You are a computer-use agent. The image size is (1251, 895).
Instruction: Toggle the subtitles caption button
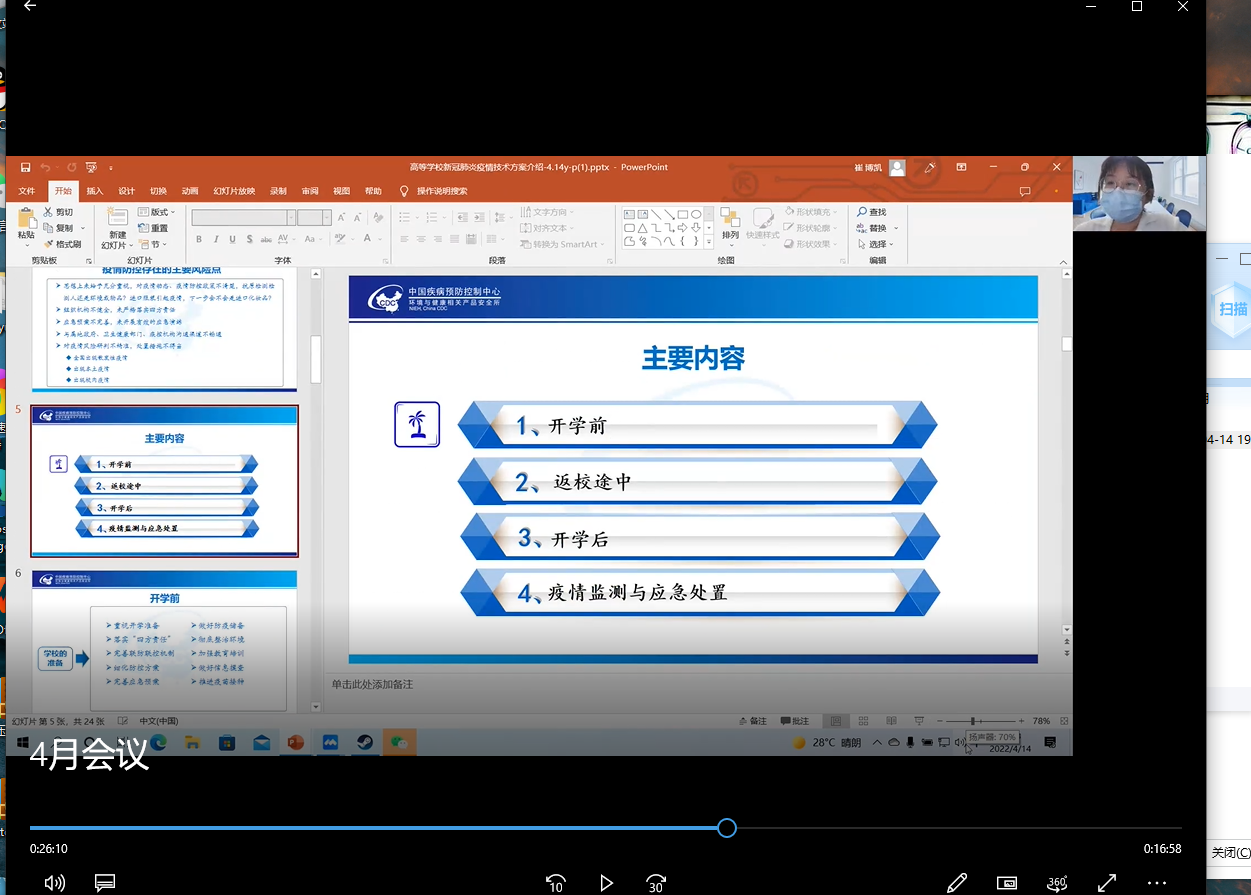[104, 882]
